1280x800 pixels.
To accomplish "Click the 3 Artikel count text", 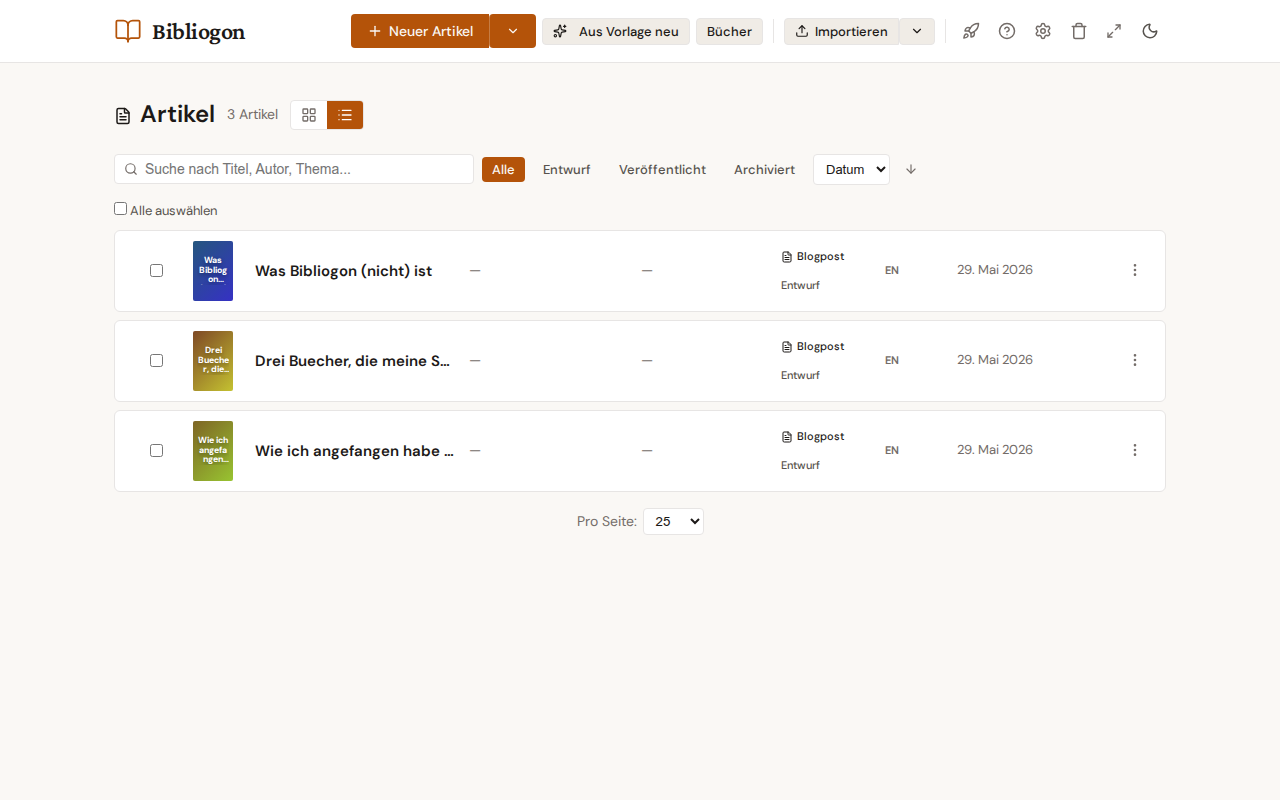I will (252, 115).
